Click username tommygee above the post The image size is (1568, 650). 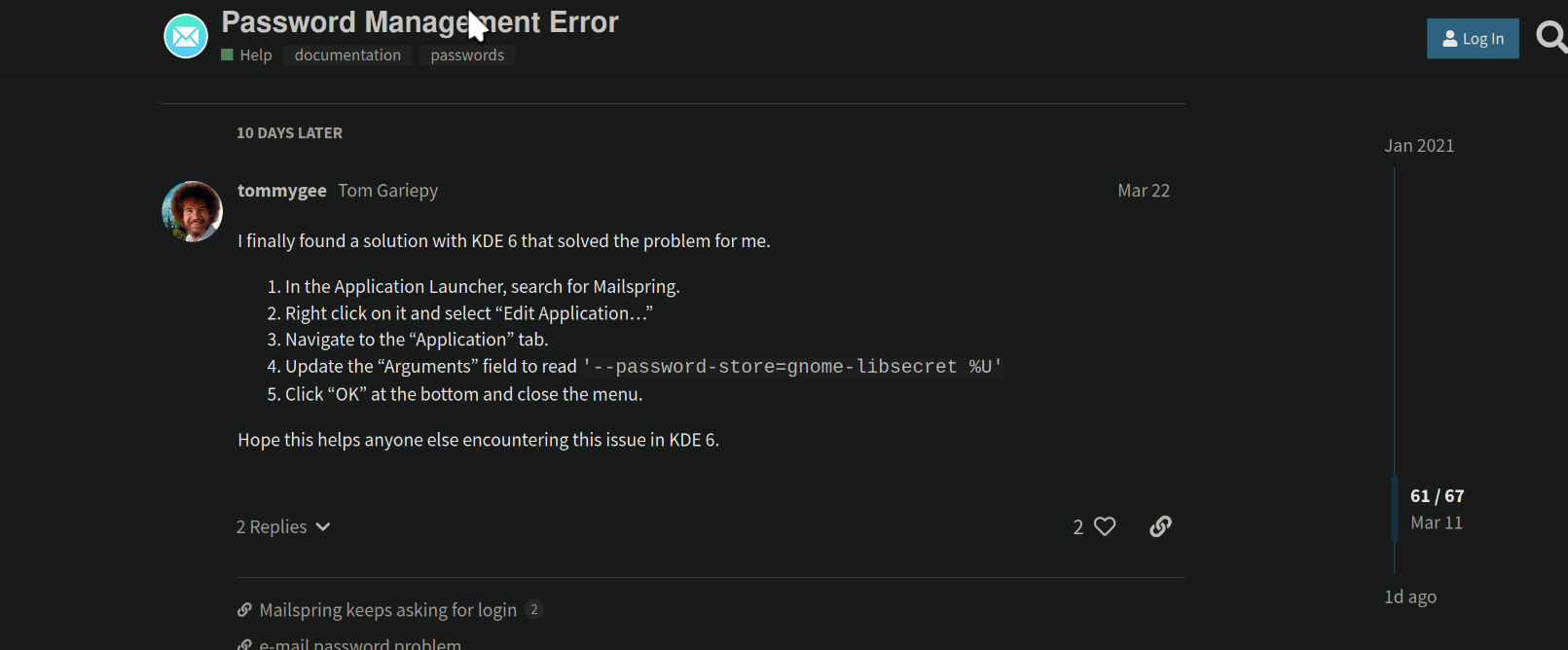(x=282, y=190)
